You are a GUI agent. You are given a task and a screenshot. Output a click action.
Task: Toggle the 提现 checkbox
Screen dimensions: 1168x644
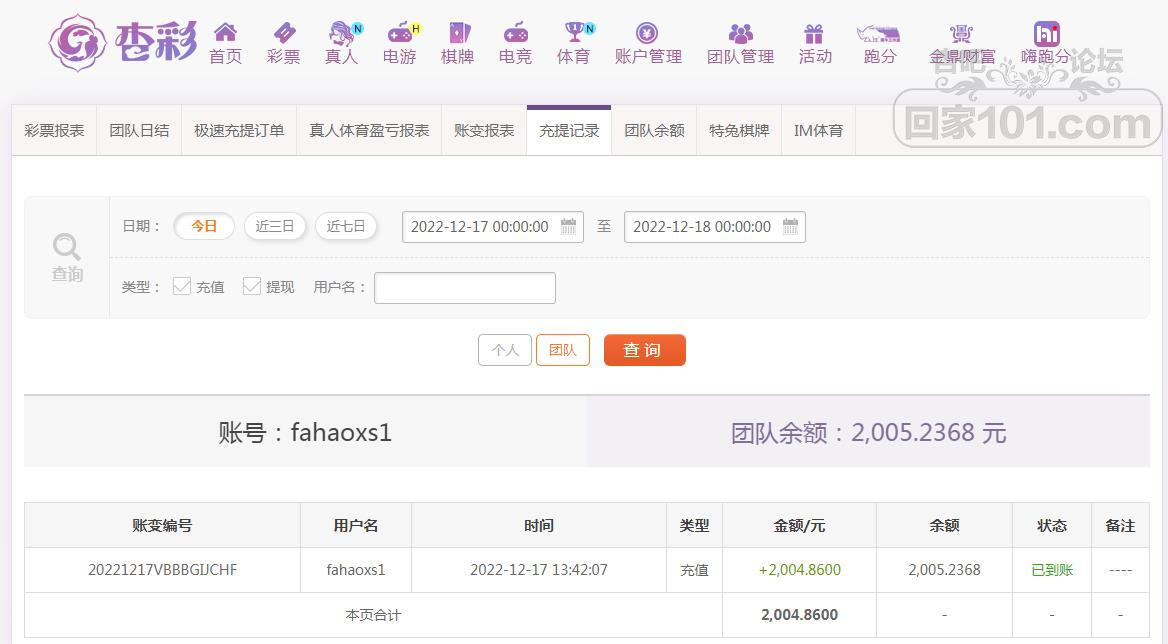[x=252, y=287]
